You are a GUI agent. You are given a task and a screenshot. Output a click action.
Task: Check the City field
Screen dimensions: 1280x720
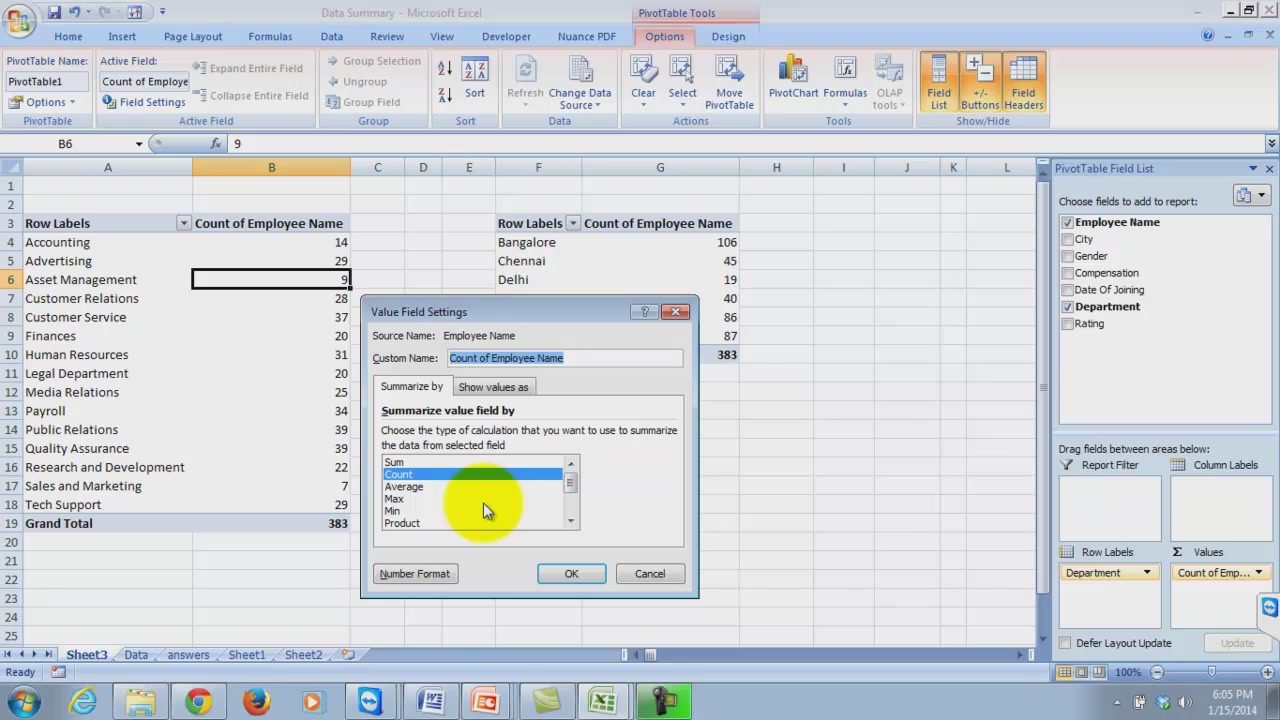1067,239
